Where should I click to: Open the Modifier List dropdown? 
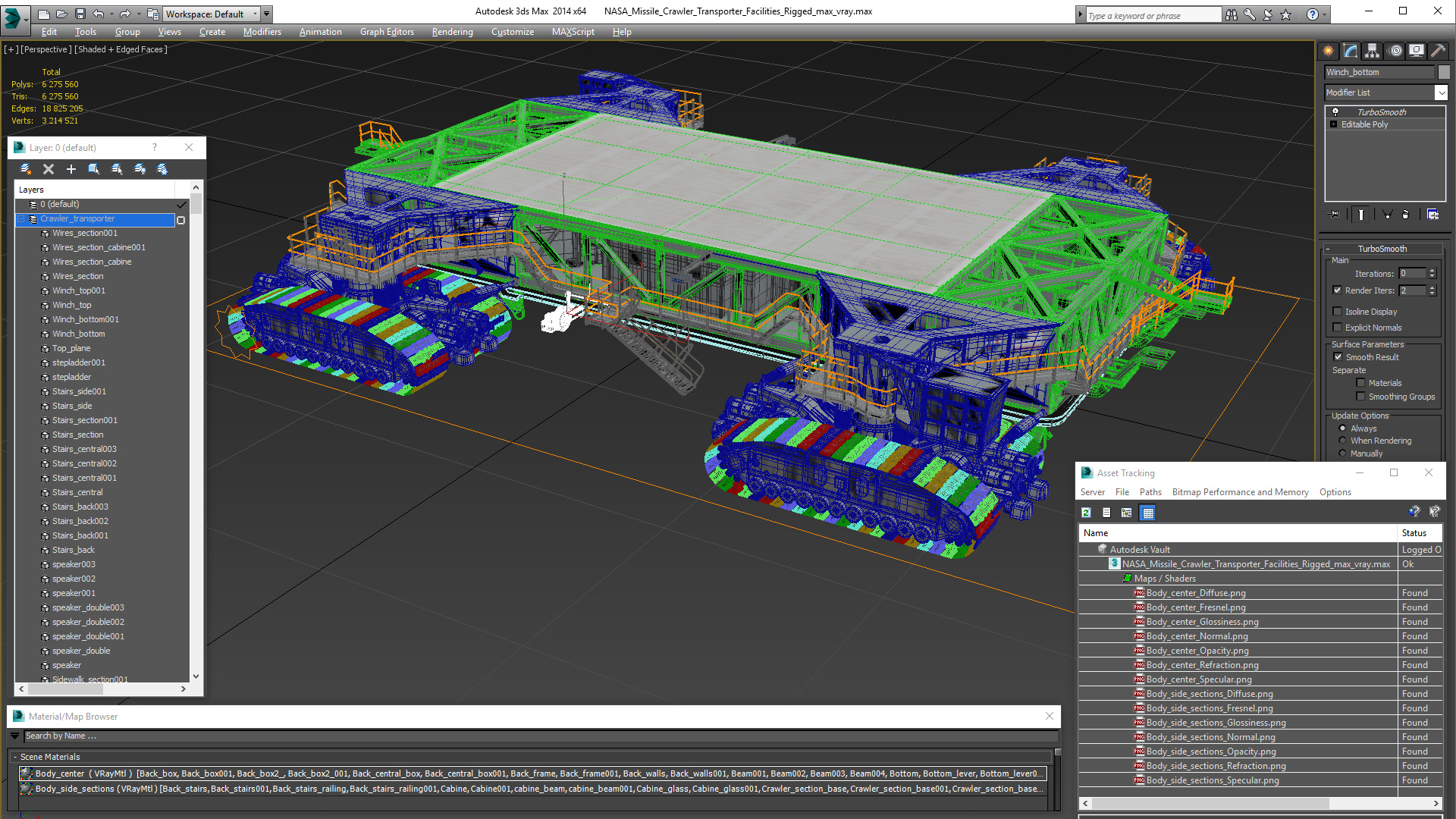point(1441,93)
